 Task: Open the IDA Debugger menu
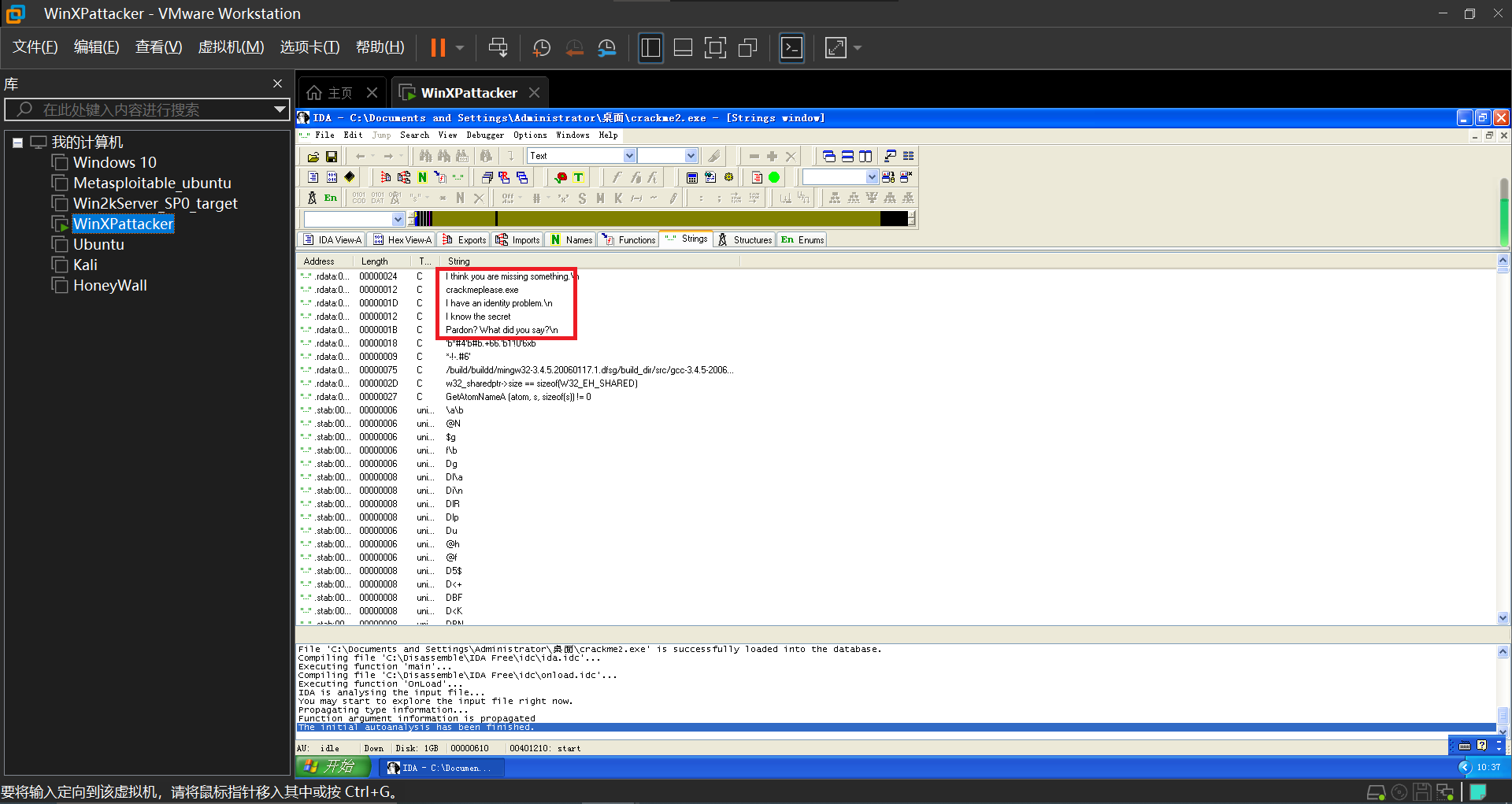click(485, 135)
